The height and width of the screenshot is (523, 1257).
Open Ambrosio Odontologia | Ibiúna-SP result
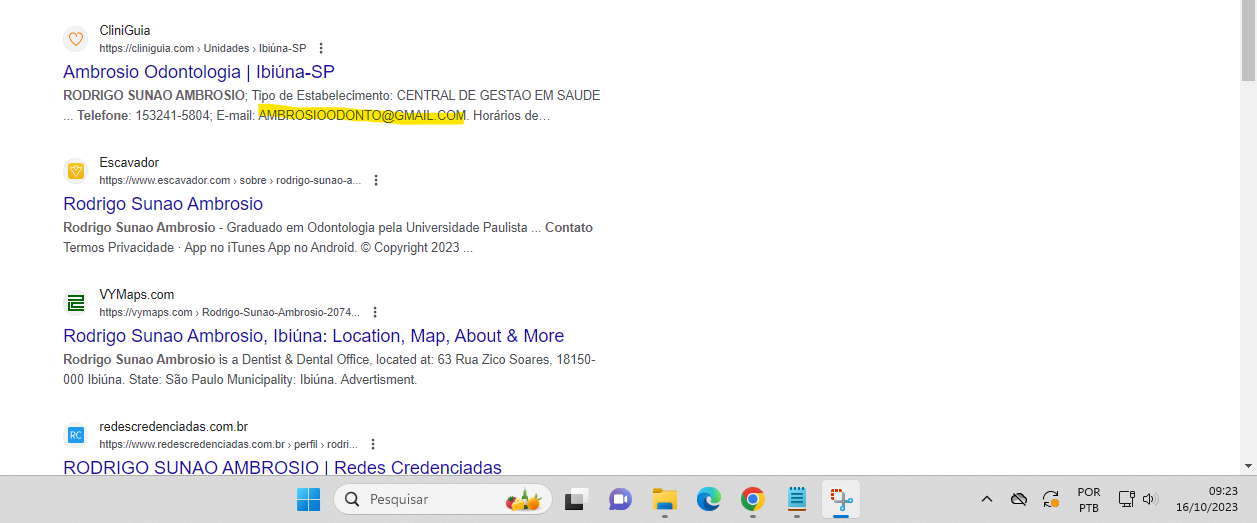tap(198, 72)
